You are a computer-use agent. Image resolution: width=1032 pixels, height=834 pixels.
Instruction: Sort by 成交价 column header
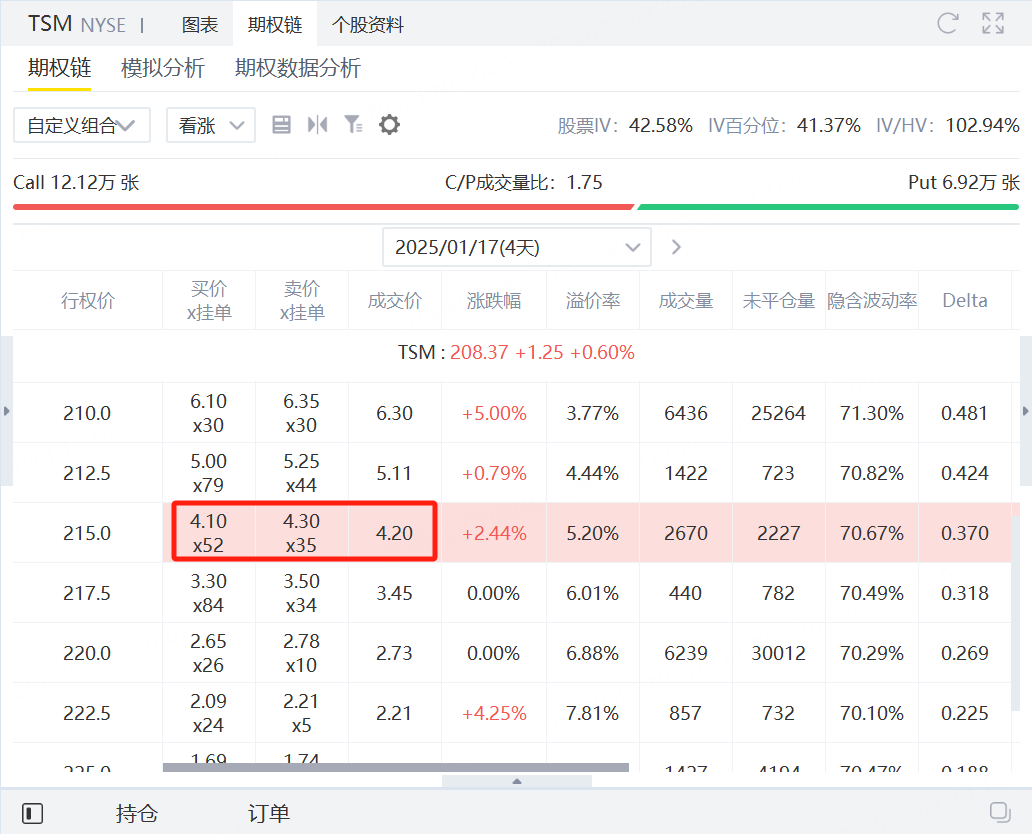tap(394, 301)
